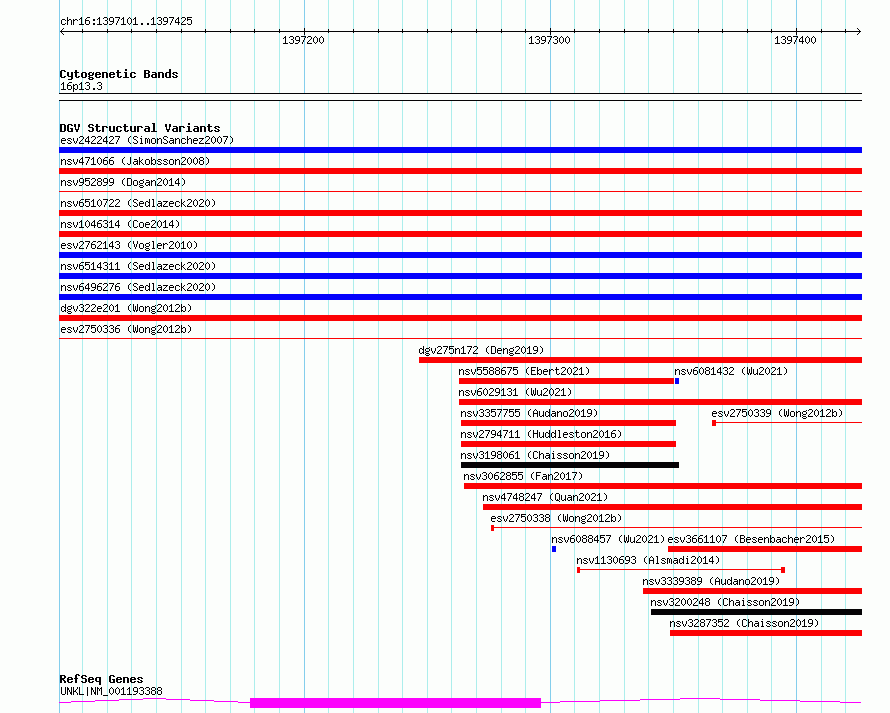The image size is (890, 713).
Task: Open the esv2762143 (Vogler2010) variant label
Action: 129,245
